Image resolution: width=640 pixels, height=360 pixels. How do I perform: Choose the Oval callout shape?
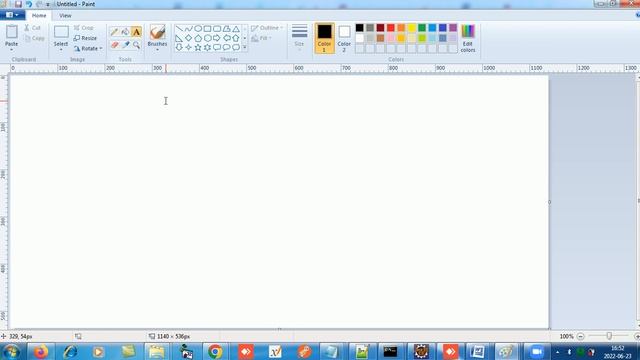(x=227, y=48)
